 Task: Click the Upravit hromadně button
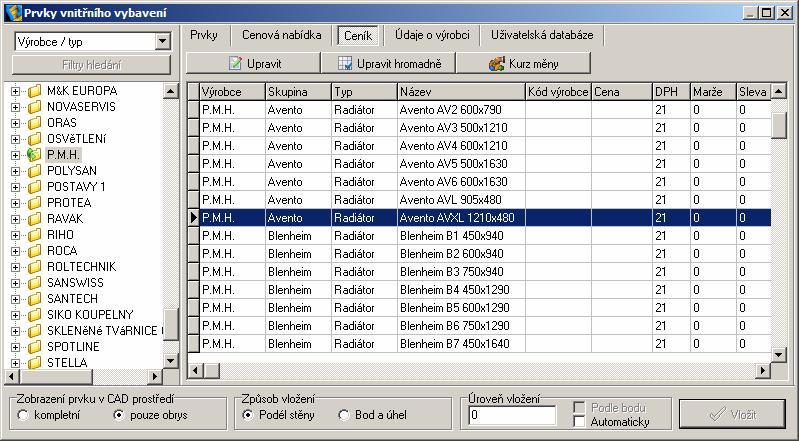(389, 64)
